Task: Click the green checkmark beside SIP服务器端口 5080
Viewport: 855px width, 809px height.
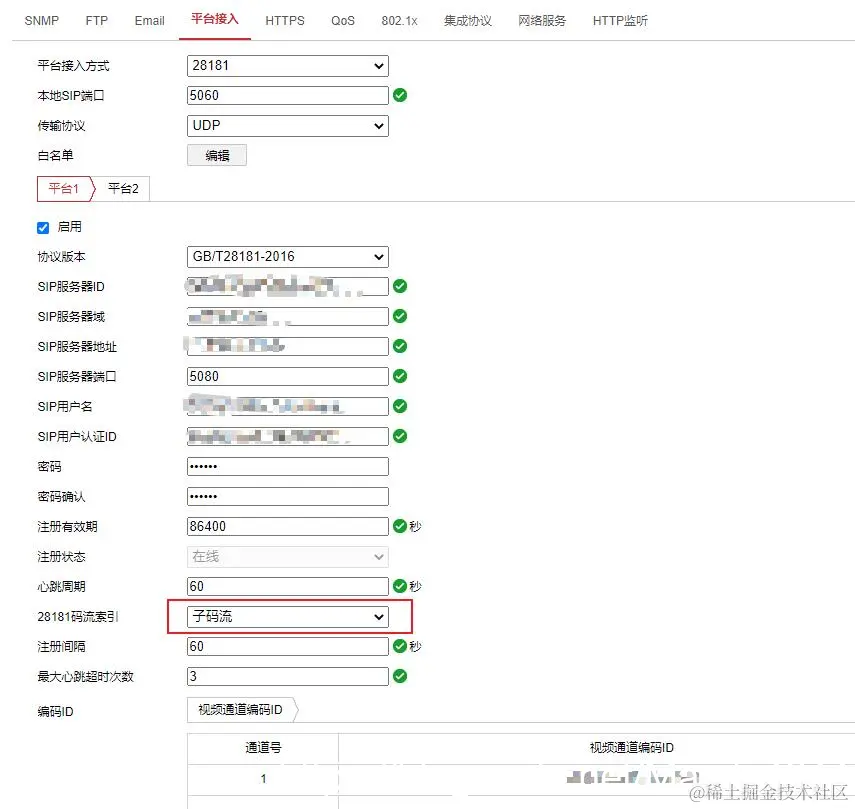Action: (x=400, y=376)
